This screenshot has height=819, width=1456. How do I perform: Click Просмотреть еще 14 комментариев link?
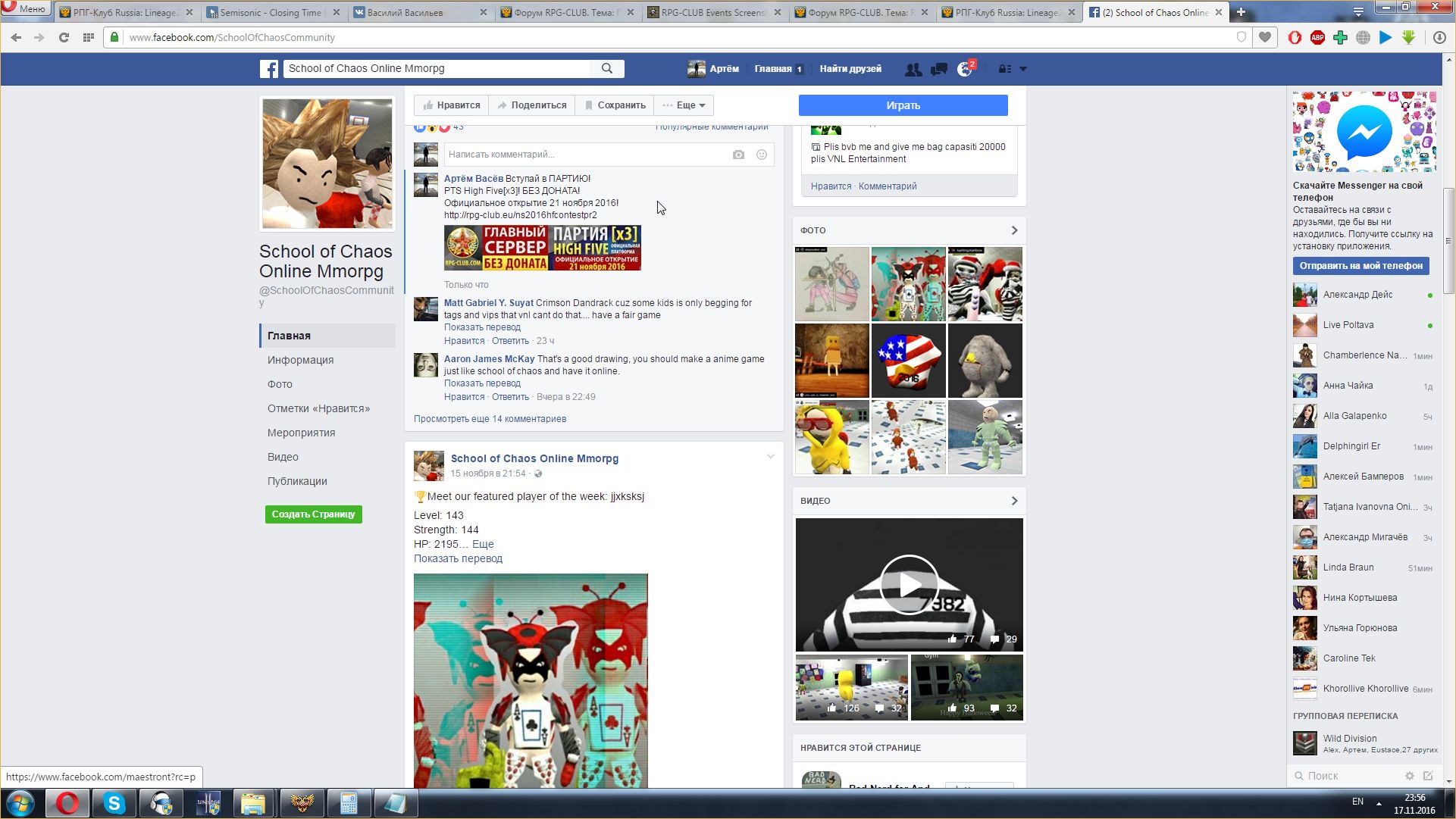point(490,419)
